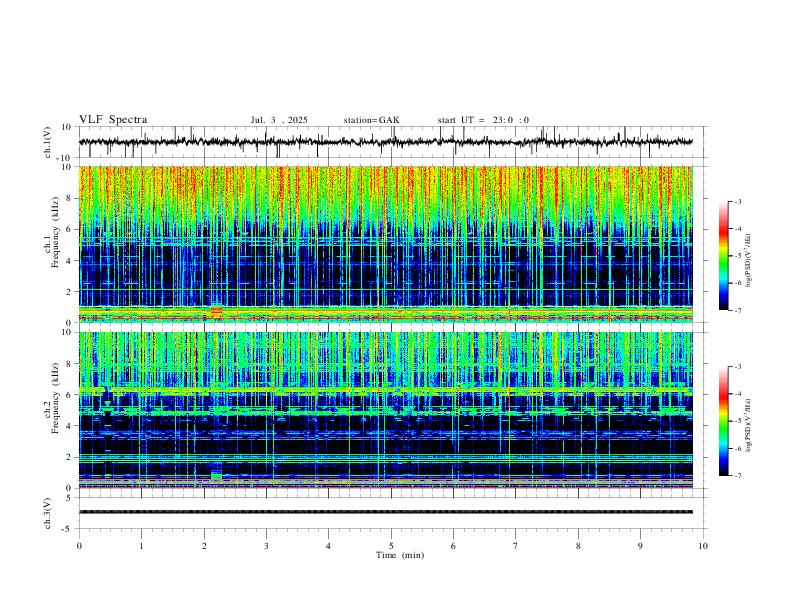
Task: Click the "2" kHz tick on ch.2 spectrogram axis
Action: [x=71, y=457]
